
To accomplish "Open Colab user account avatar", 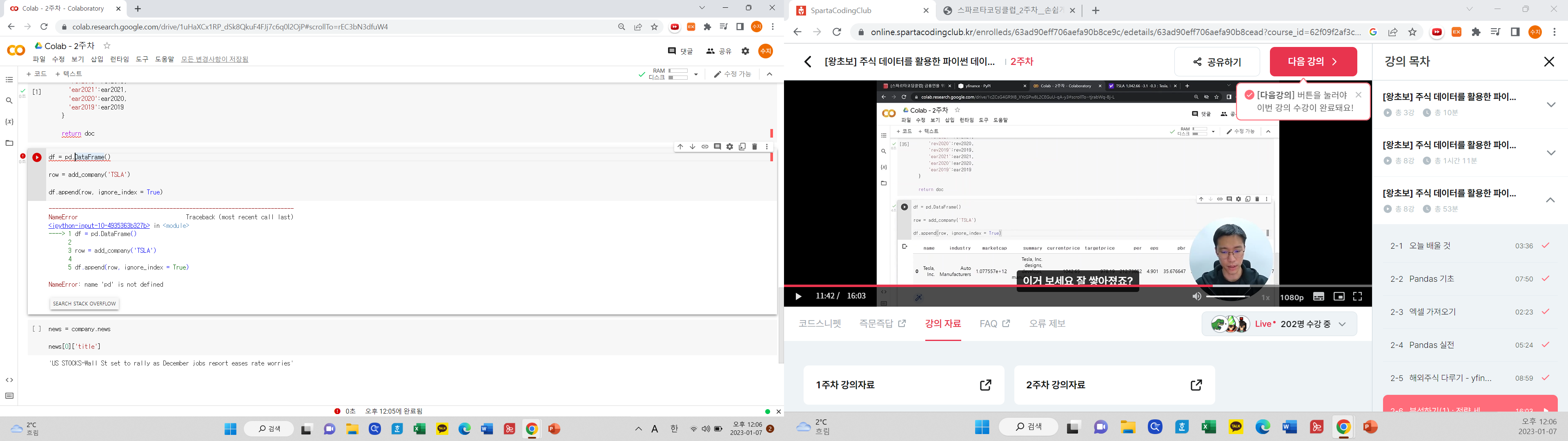I will tap(766, 51).
